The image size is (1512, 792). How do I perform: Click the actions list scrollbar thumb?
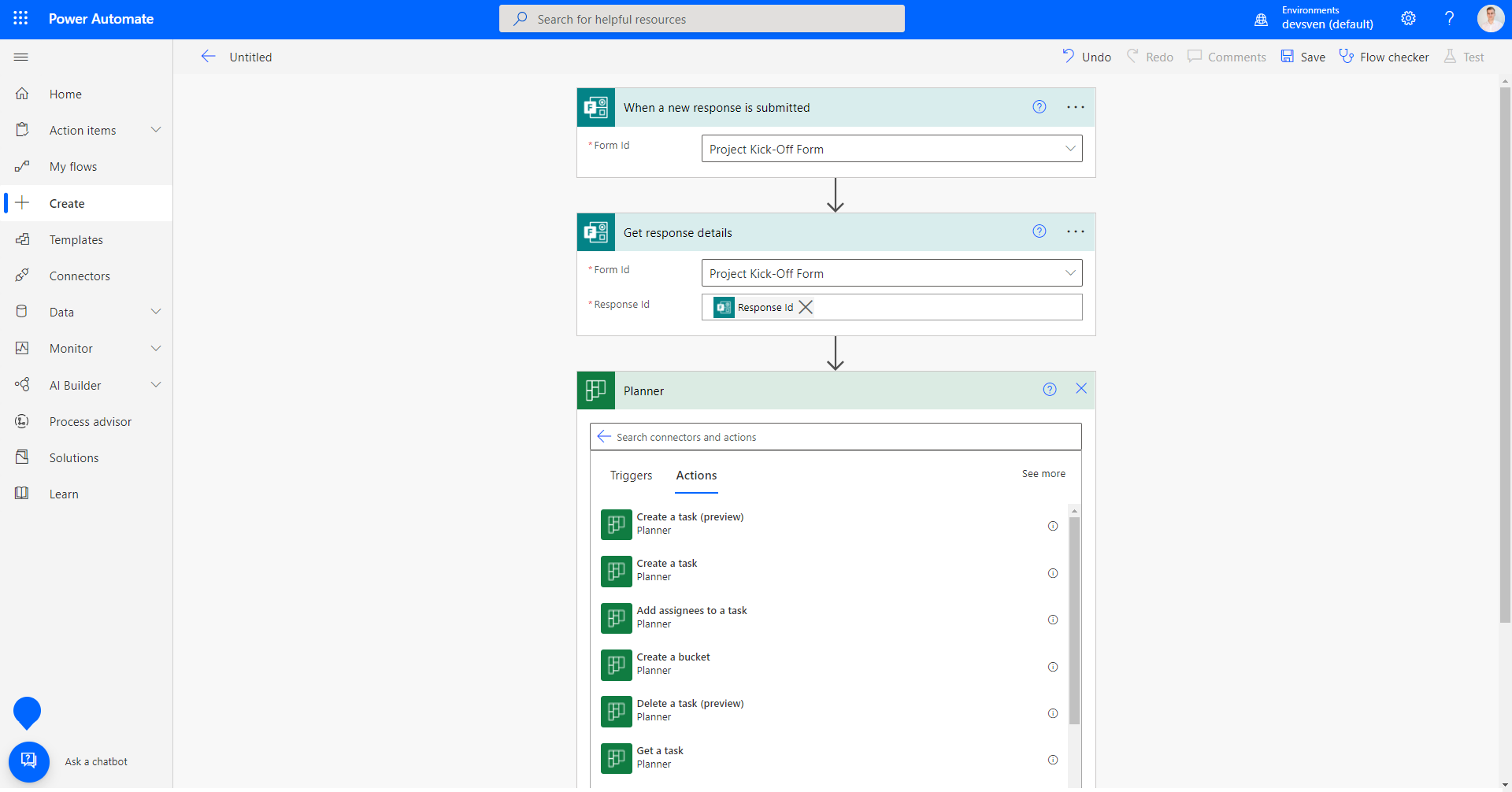click(1074, 620)
